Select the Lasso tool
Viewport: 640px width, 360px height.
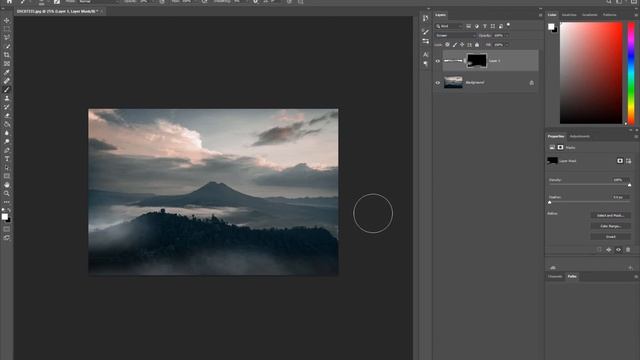click(7, 38)
